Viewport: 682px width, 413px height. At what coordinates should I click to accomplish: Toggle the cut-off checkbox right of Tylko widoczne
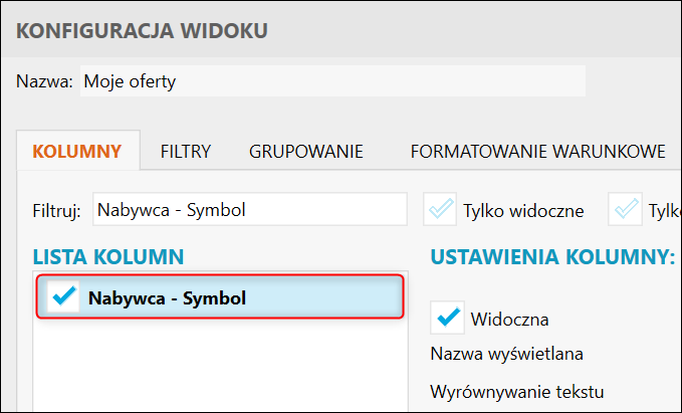628,210
